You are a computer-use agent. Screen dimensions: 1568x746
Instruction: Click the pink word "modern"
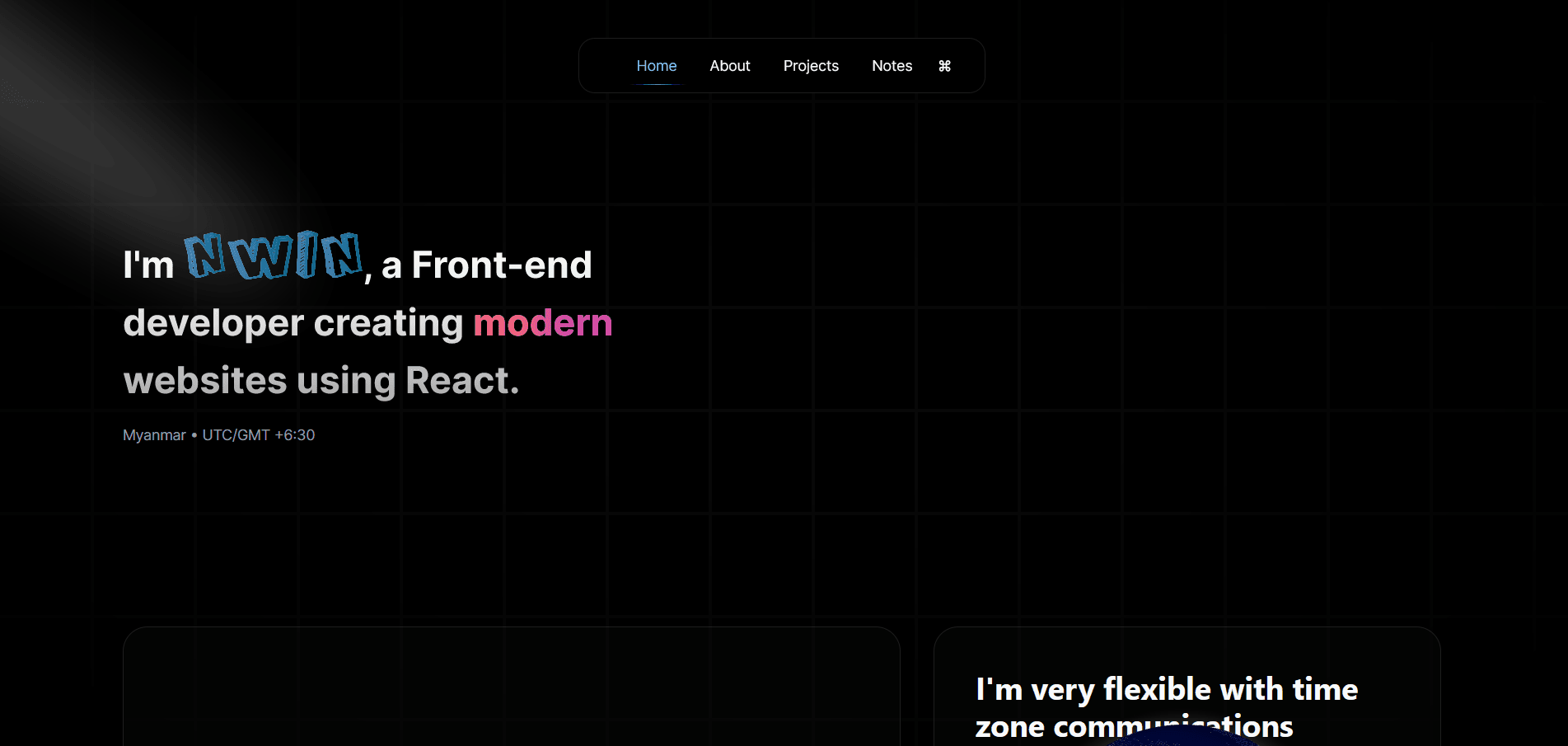543,323
